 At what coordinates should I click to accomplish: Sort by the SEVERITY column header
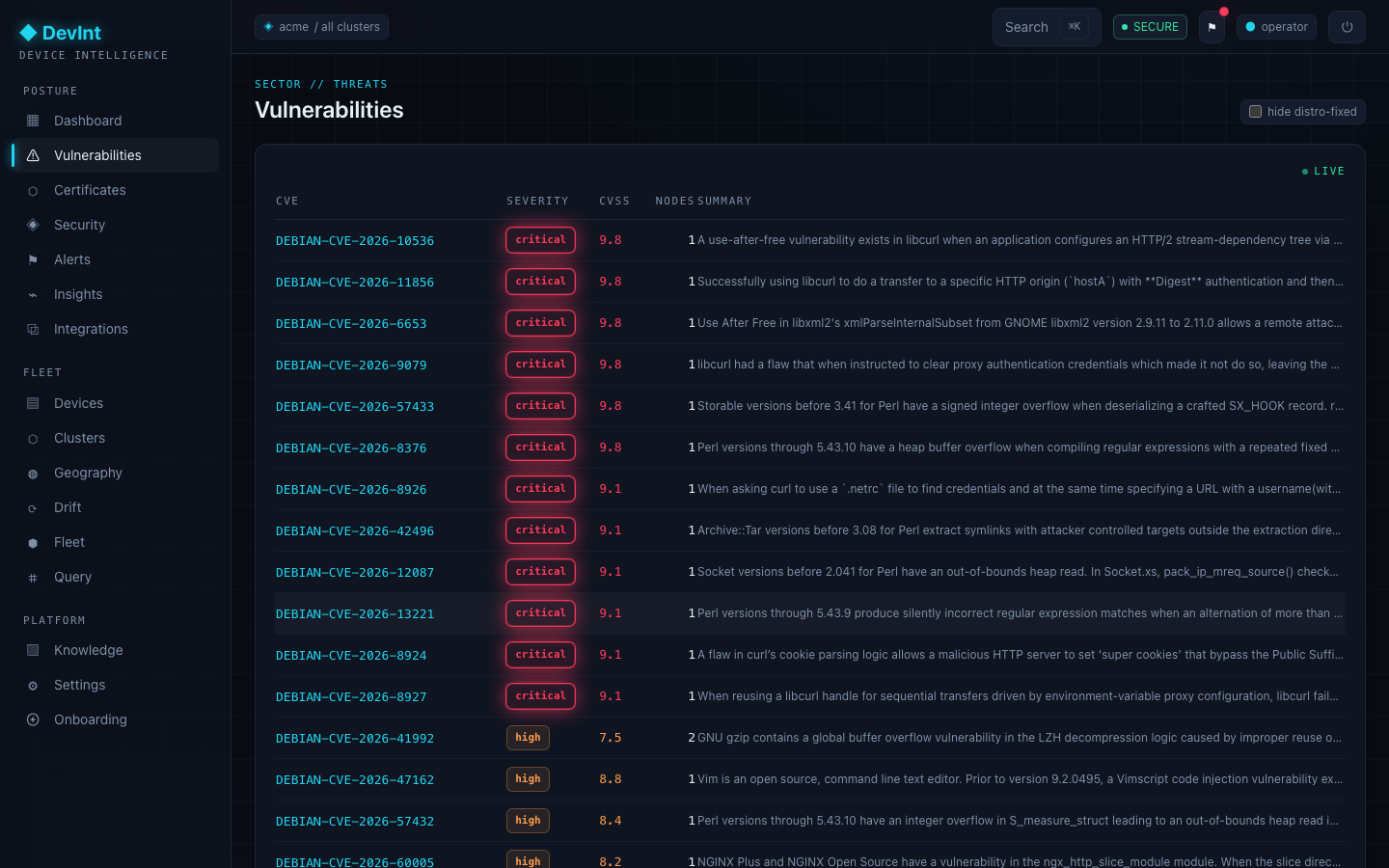tap(537, 202)
